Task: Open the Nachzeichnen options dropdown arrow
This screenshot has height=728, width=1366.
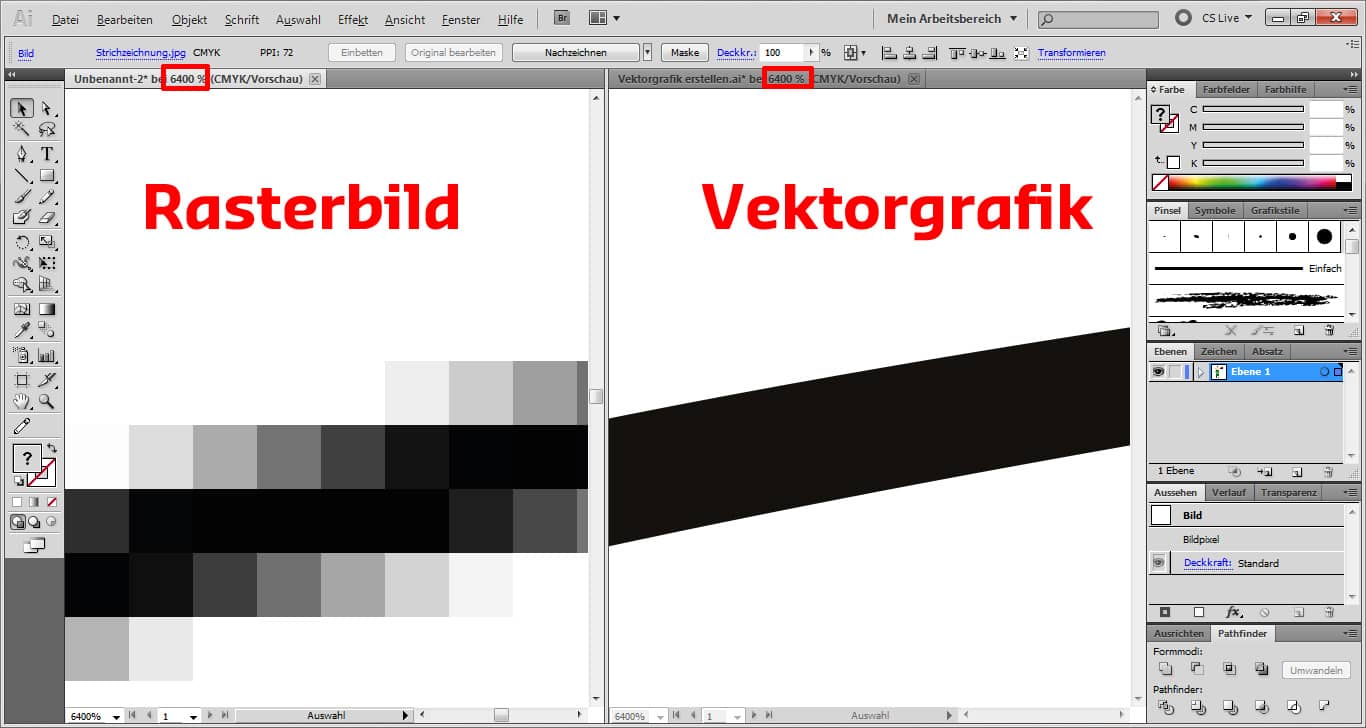Action: (647, 52)
